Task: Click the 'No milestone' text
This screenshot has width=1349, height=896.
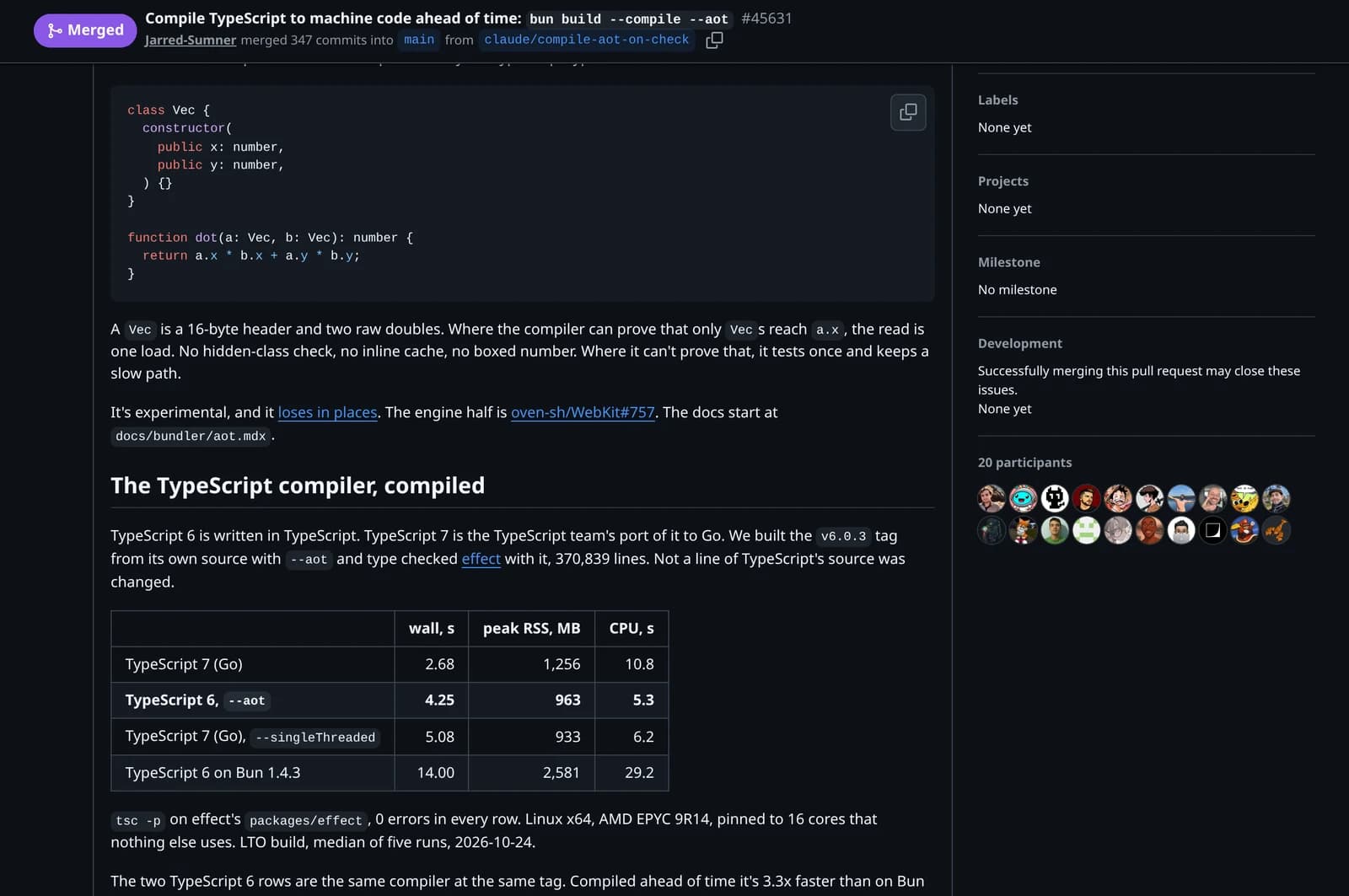Action: [1017, 289]
